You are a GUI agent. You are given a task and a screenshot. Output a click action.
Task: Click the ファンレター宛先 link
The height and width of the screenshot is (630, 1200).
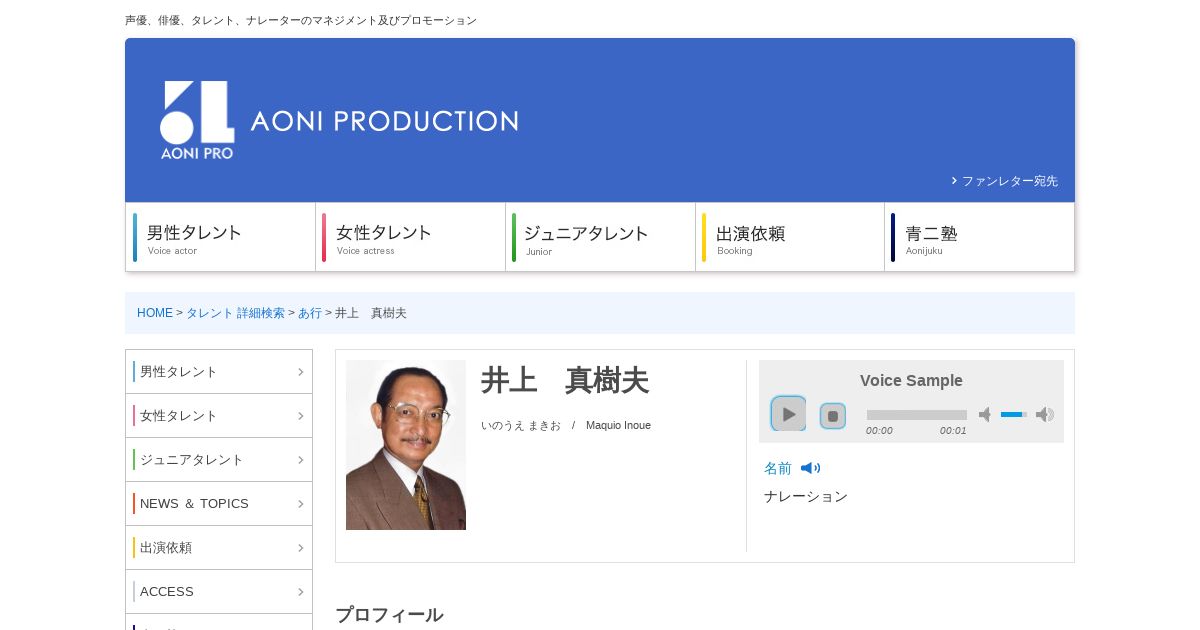tap(1009, 181)
